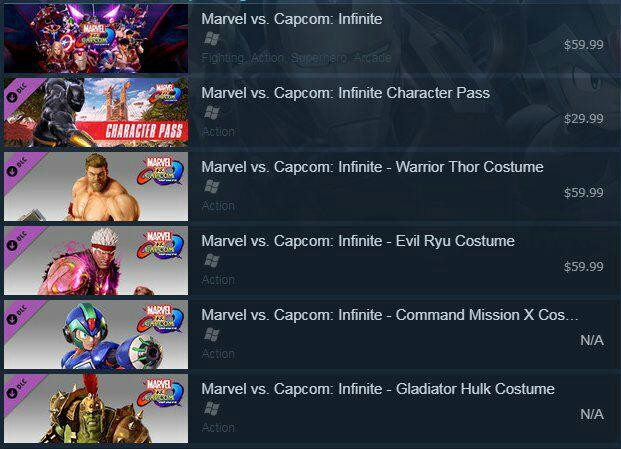Image resolution: width=621 pixels, height=449 pixels.
Task: Open Evil Ryu Costume title link
Action: click(x=358, y=241)
